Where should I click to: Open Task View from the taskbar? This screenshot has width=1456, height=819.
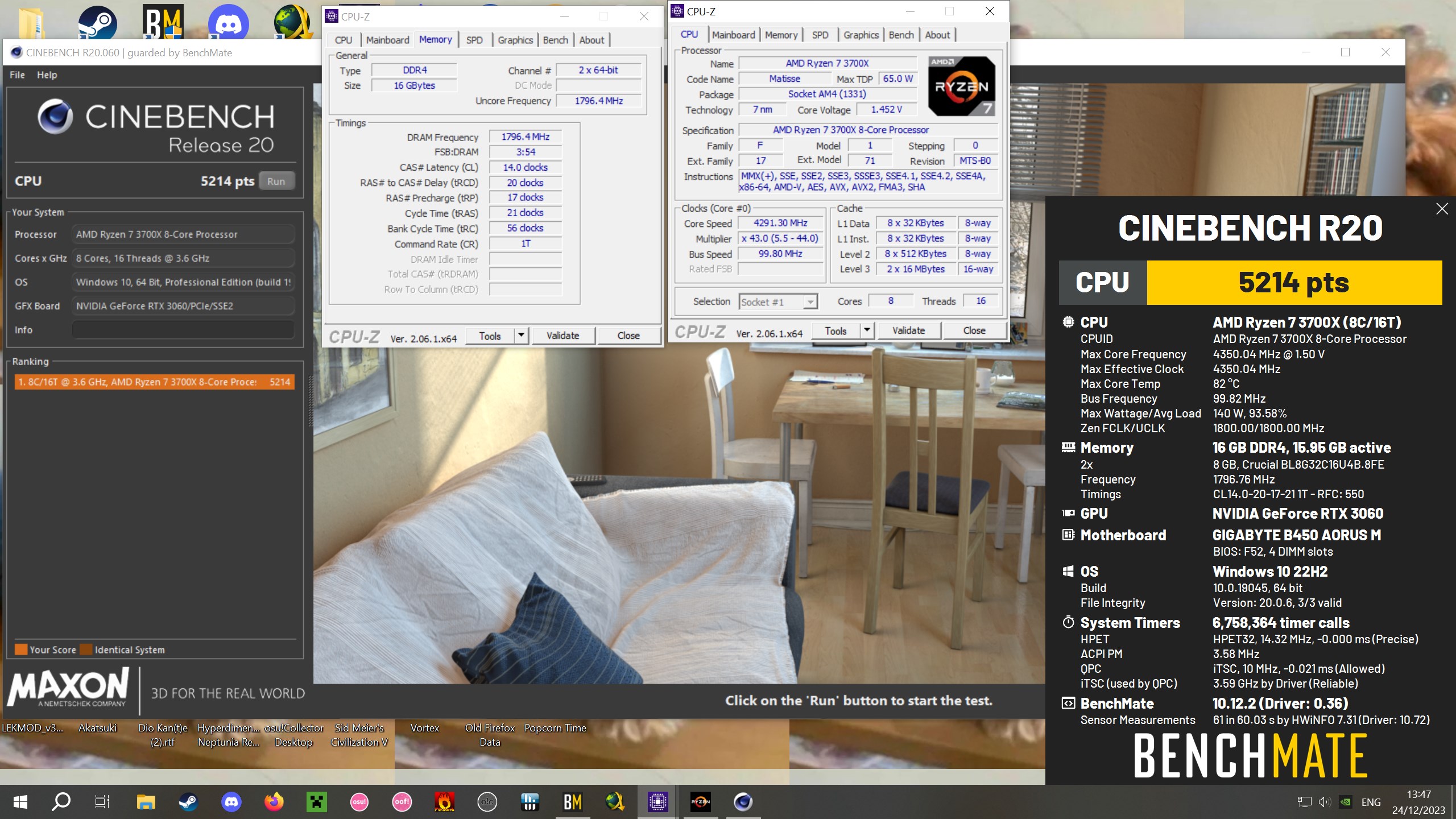pos(102,802)
